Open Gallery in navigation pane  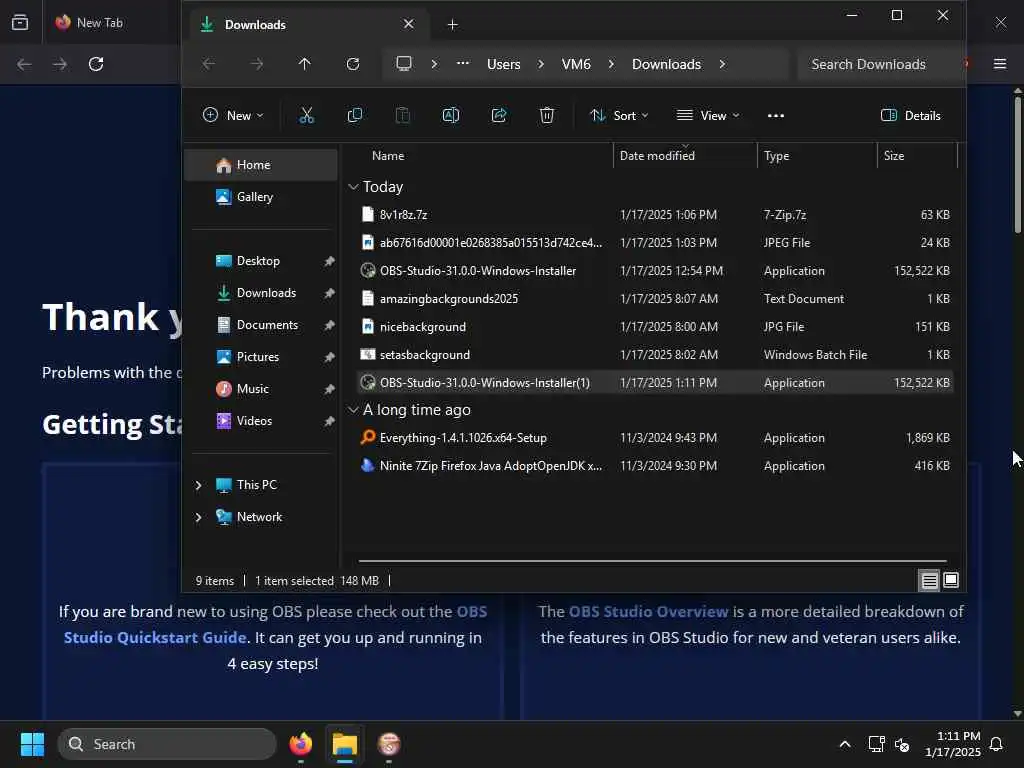(x=261, y=197)
